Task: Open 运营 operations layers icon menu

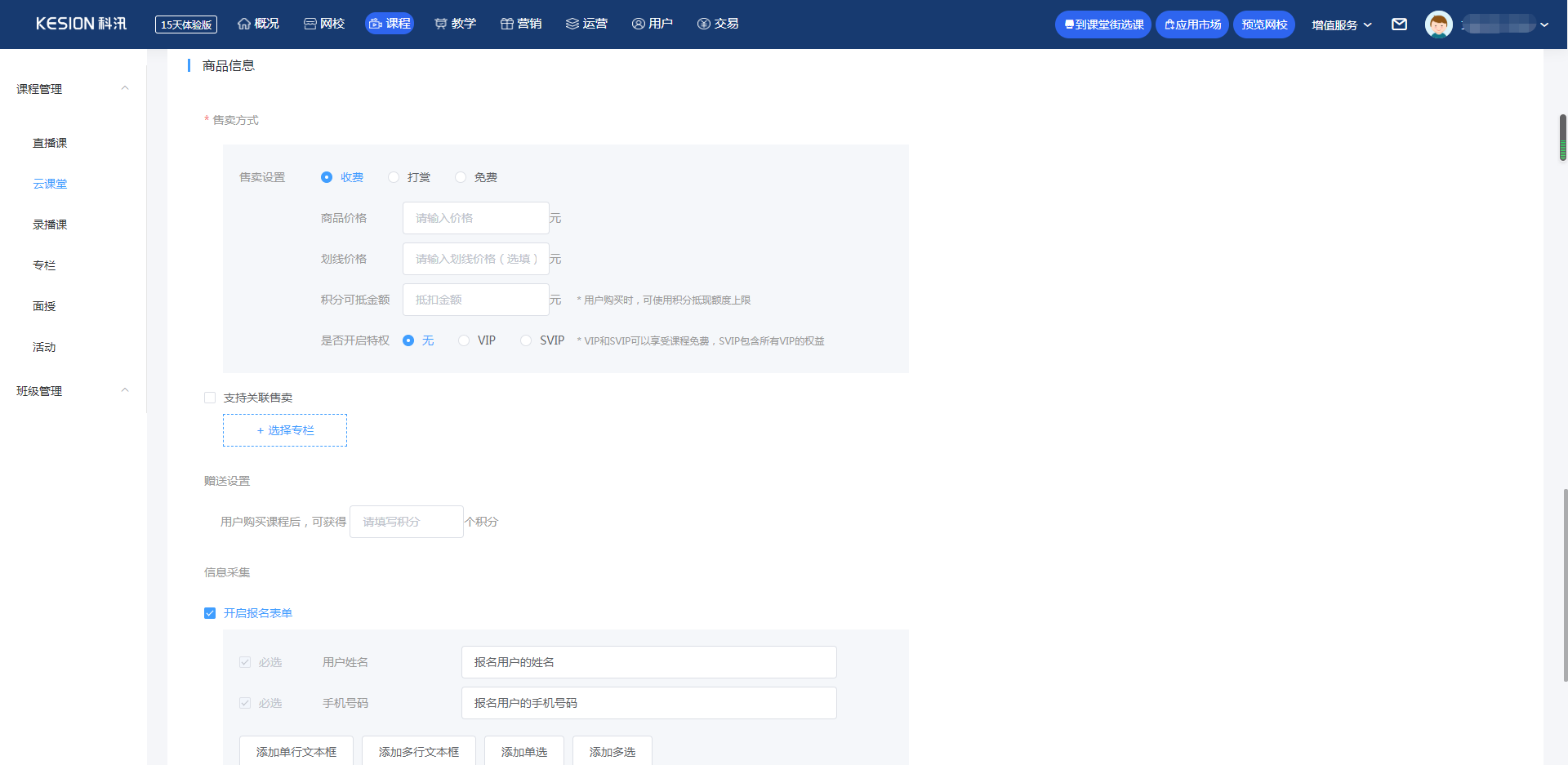Action: pos(586,24)
